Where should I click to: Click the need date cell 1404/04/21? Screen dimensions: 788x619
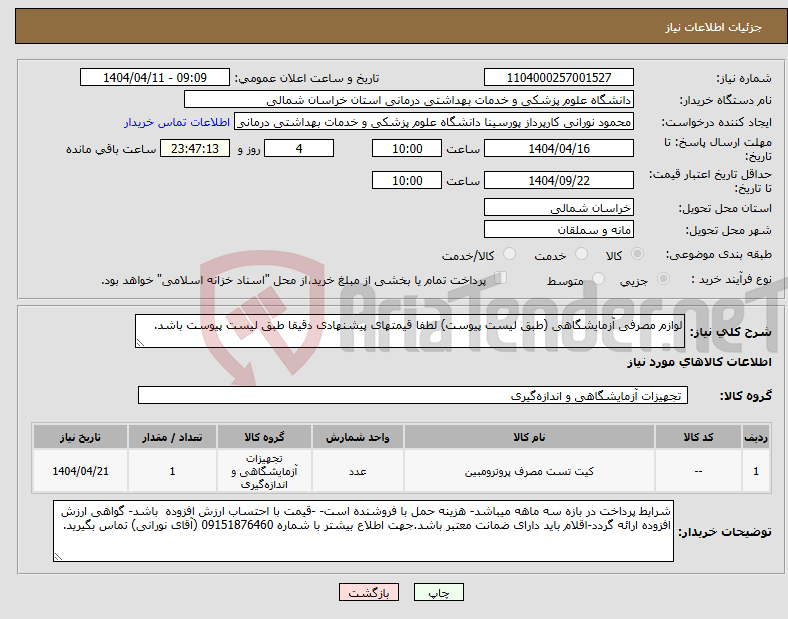point(80,471)
